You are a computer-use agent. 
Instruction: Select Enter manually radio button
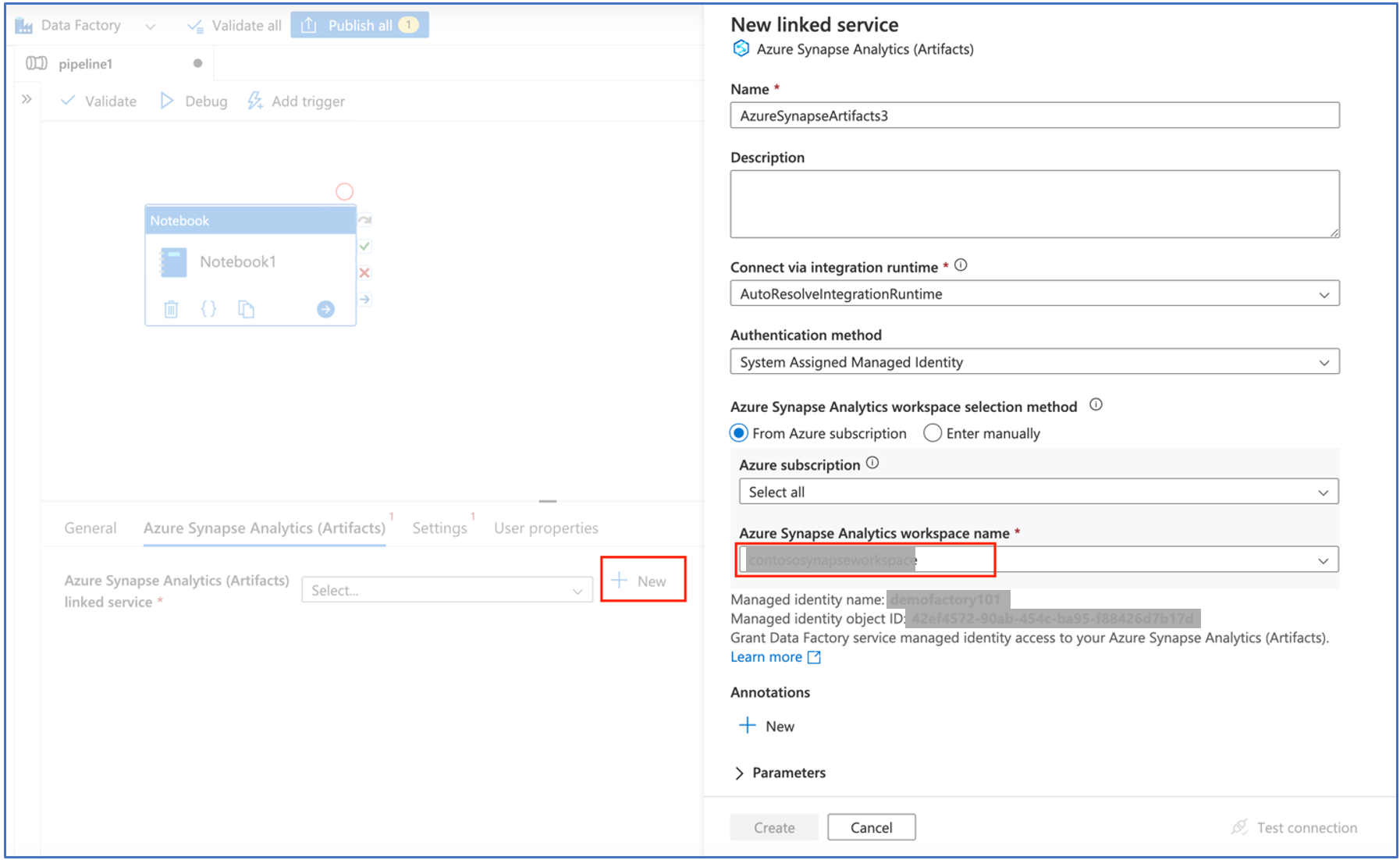pos(933,433)
